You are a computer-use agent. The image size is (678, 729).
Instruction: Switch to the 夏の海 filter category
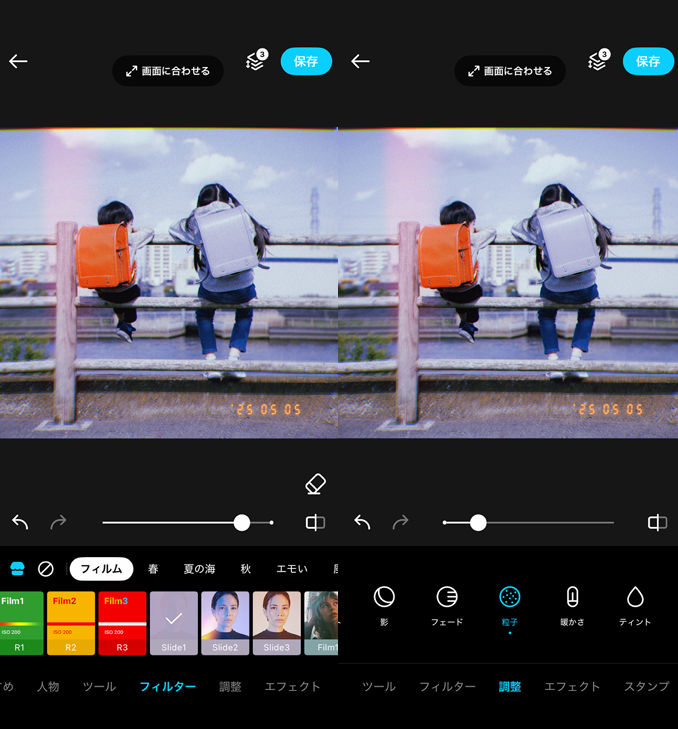coord(199,569)
